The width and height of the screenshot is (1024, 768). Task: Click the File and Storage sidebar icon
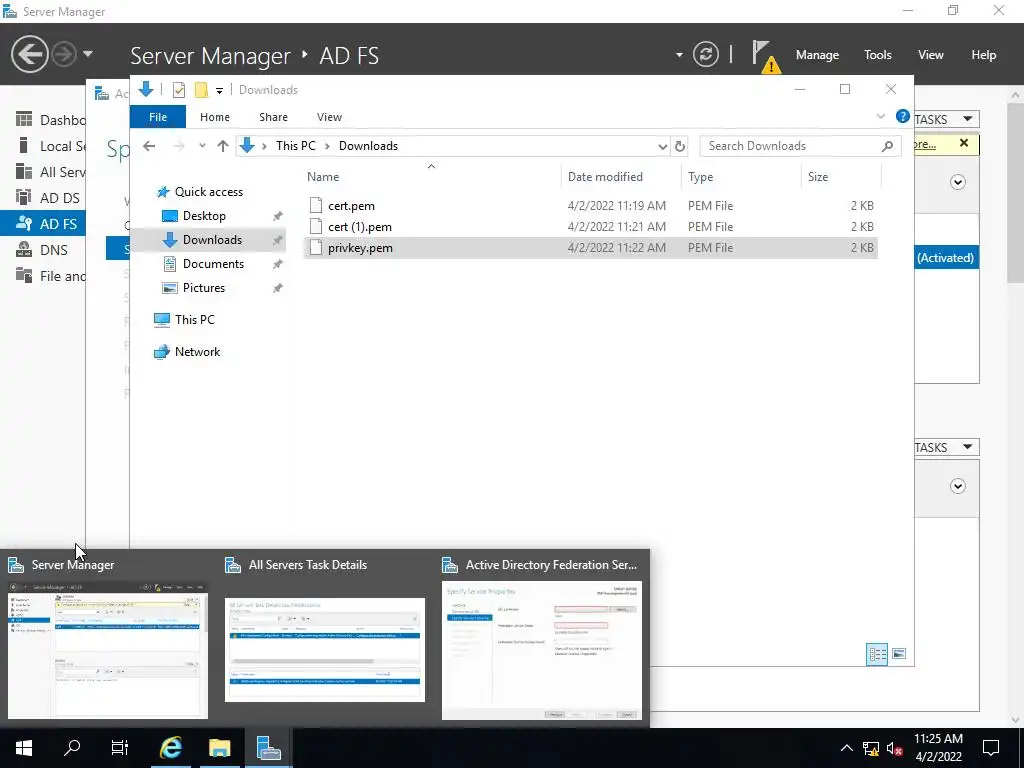[24, 276]
